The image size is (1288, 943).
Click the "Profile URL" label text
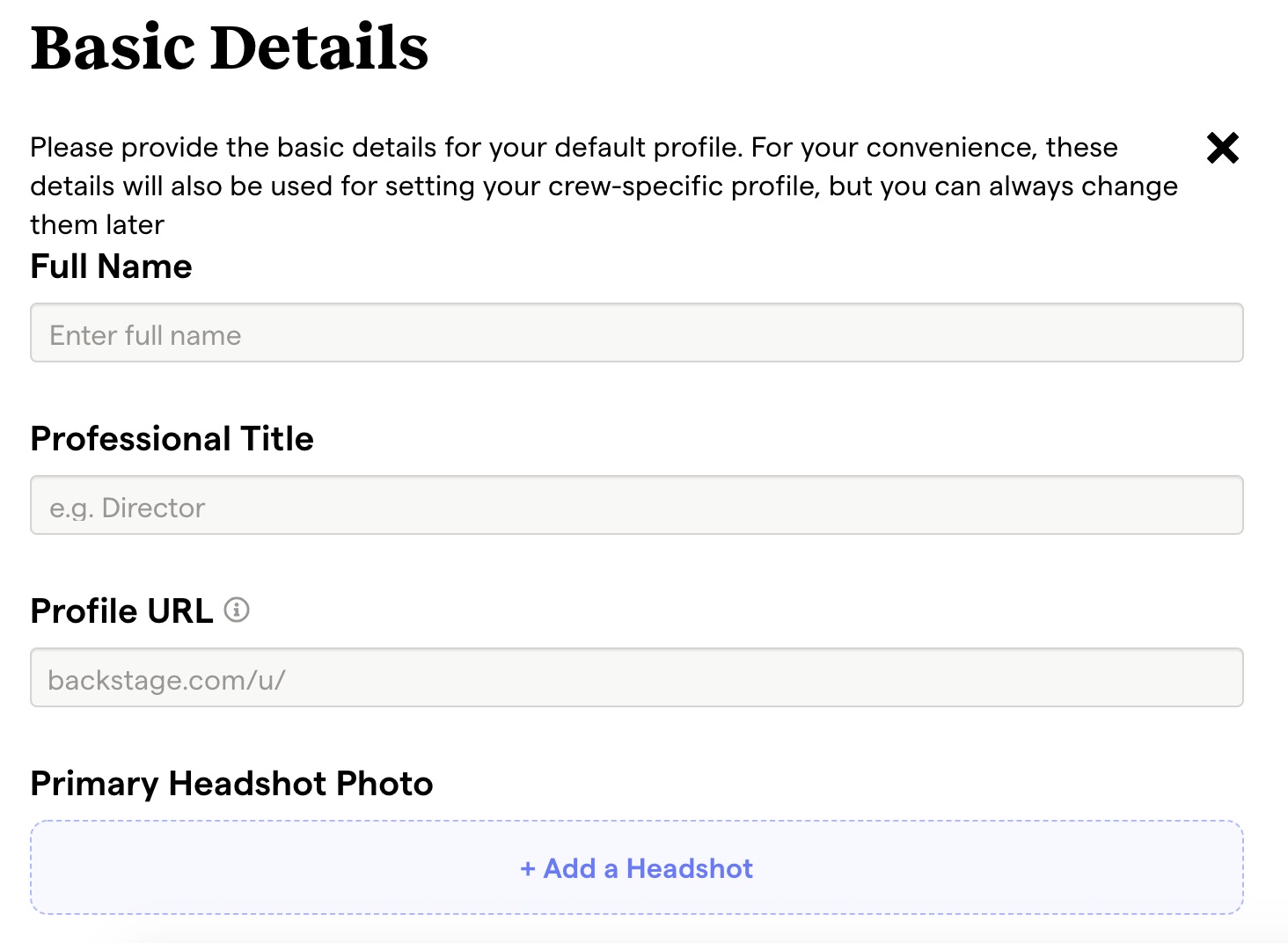[x=121, y=611]
